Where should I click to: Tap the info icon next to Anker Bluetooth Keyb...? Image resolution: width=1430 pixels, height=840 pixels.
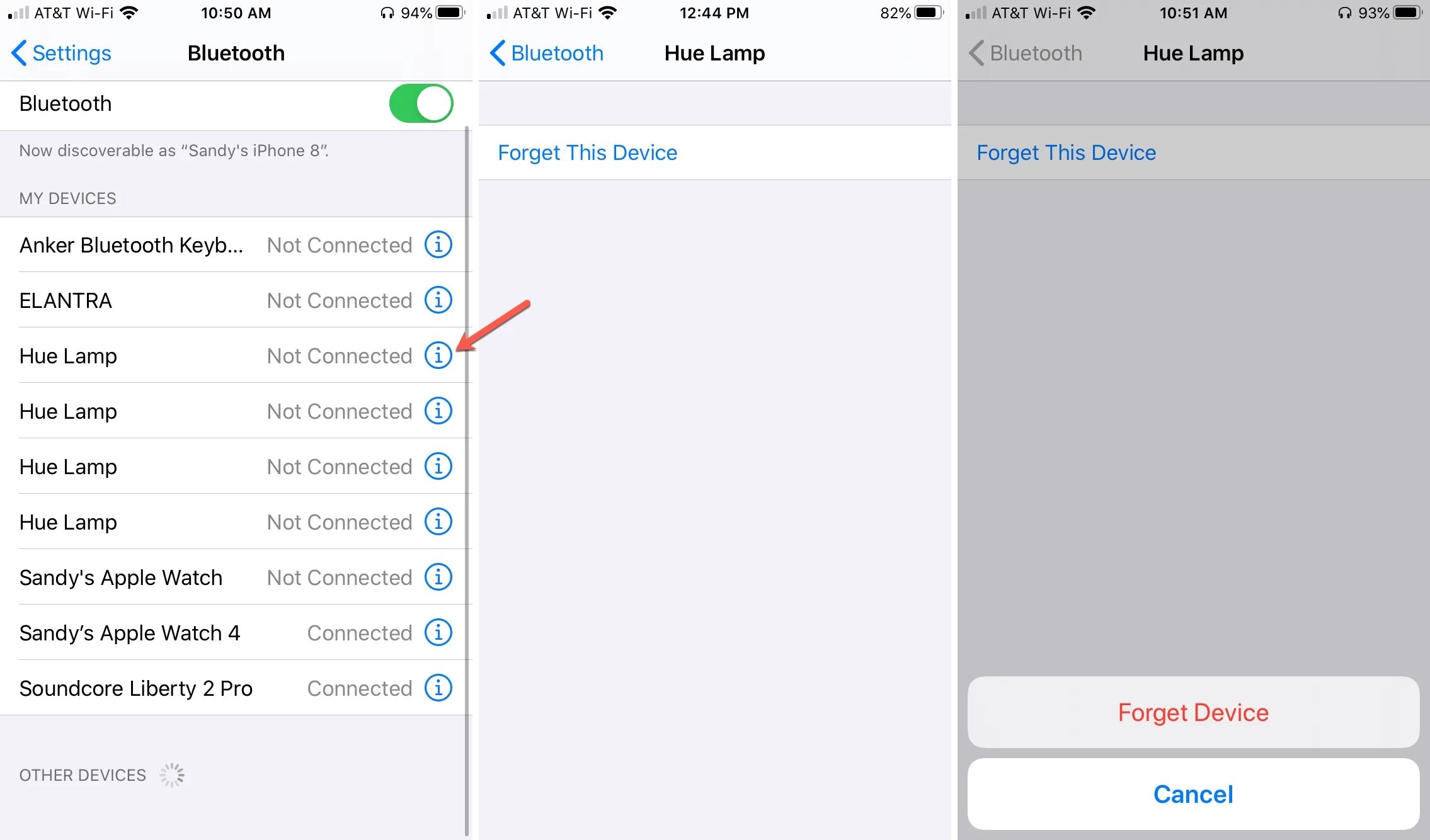click(437, 245)
